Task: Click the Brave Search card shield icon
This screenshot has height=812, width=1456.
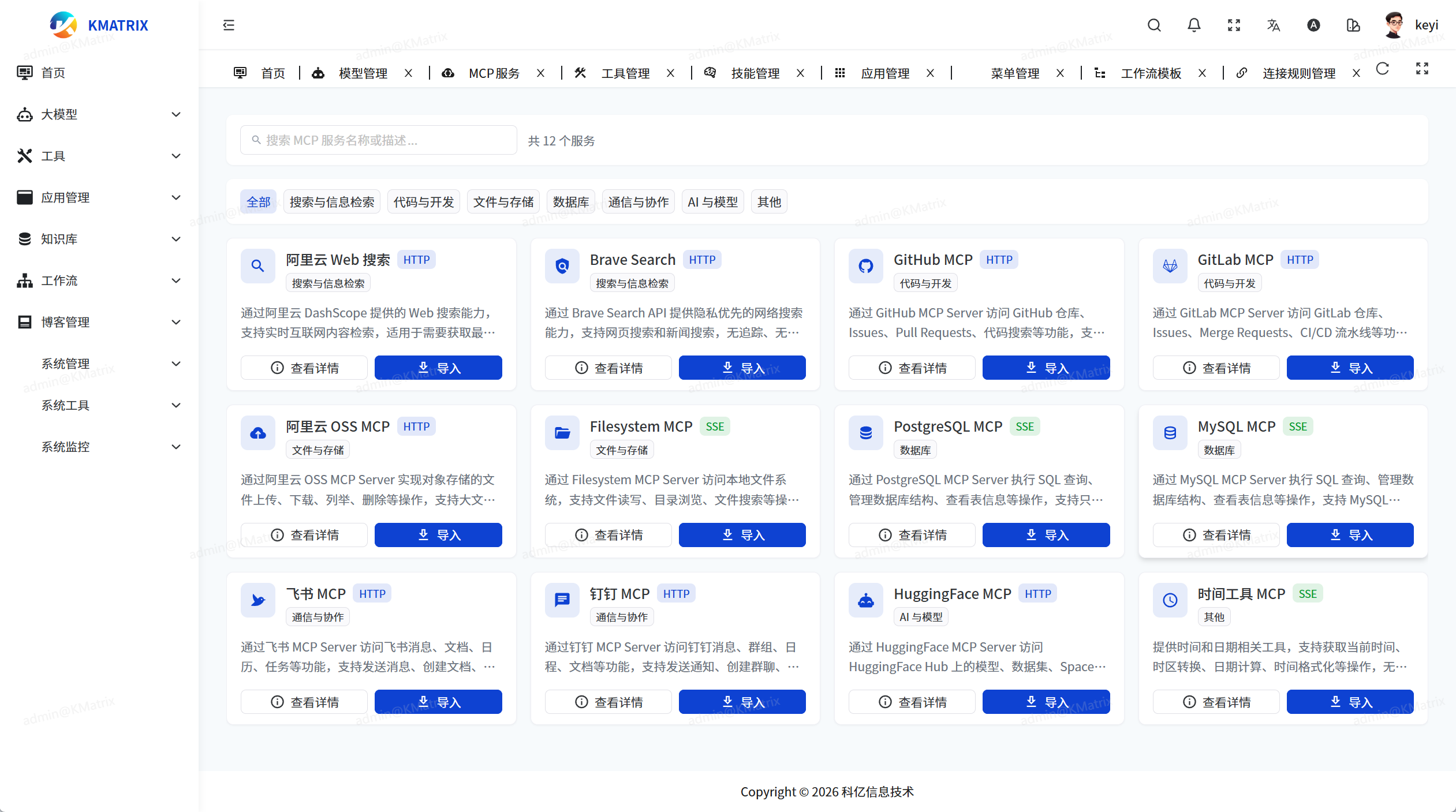Action: [562, 266]
